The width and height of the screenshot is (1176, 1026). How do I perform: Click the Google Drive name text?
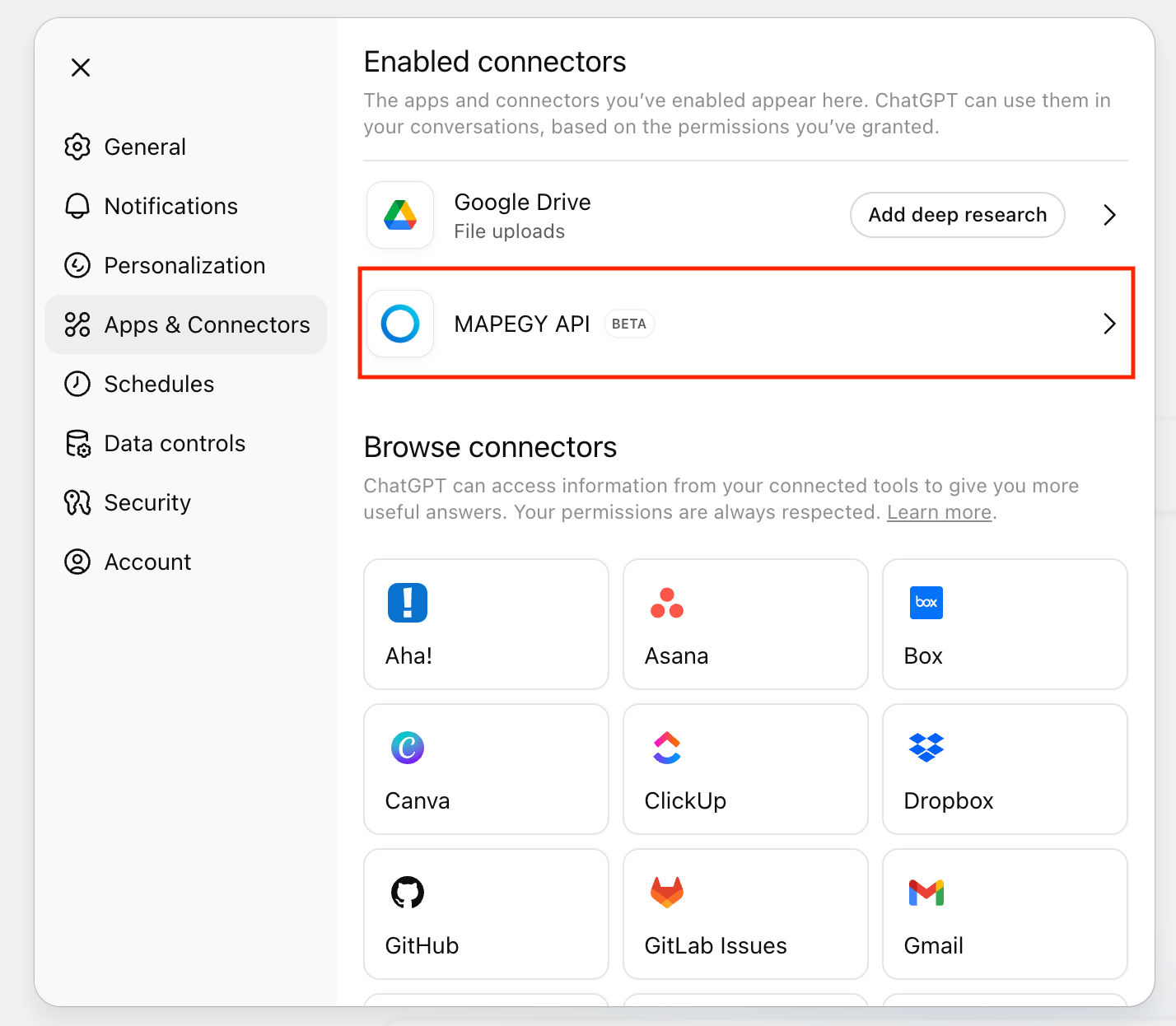click(x=523, y=202)
